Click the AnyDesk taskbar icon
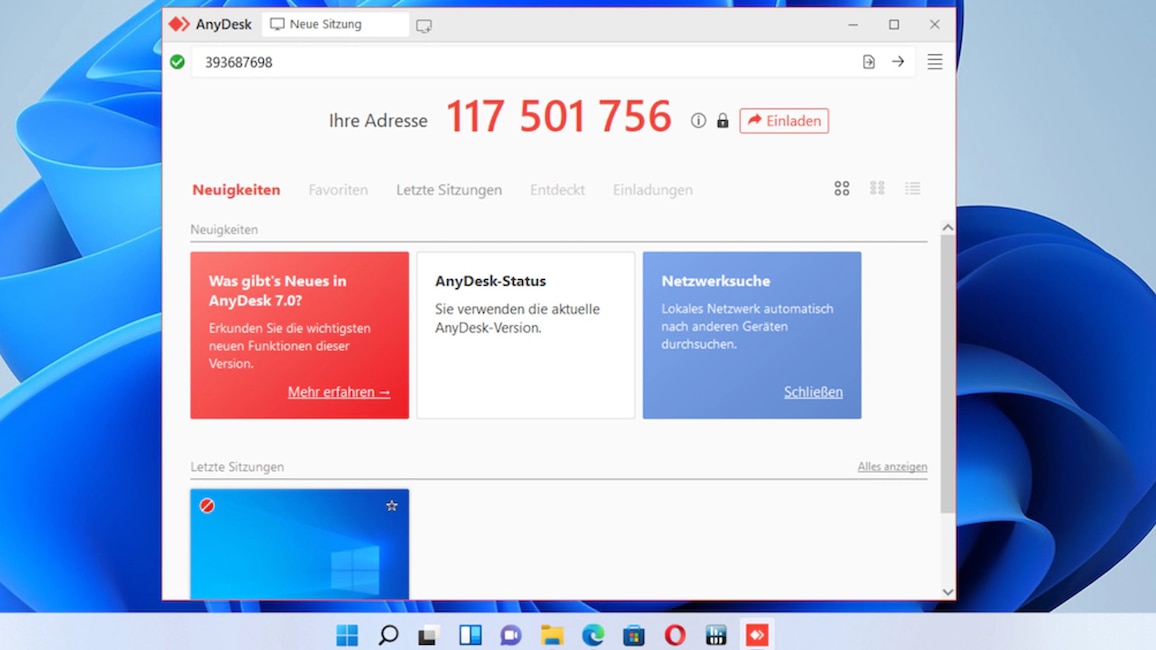The height and width of the screenshot is (650, 1156). pos(757,635)
